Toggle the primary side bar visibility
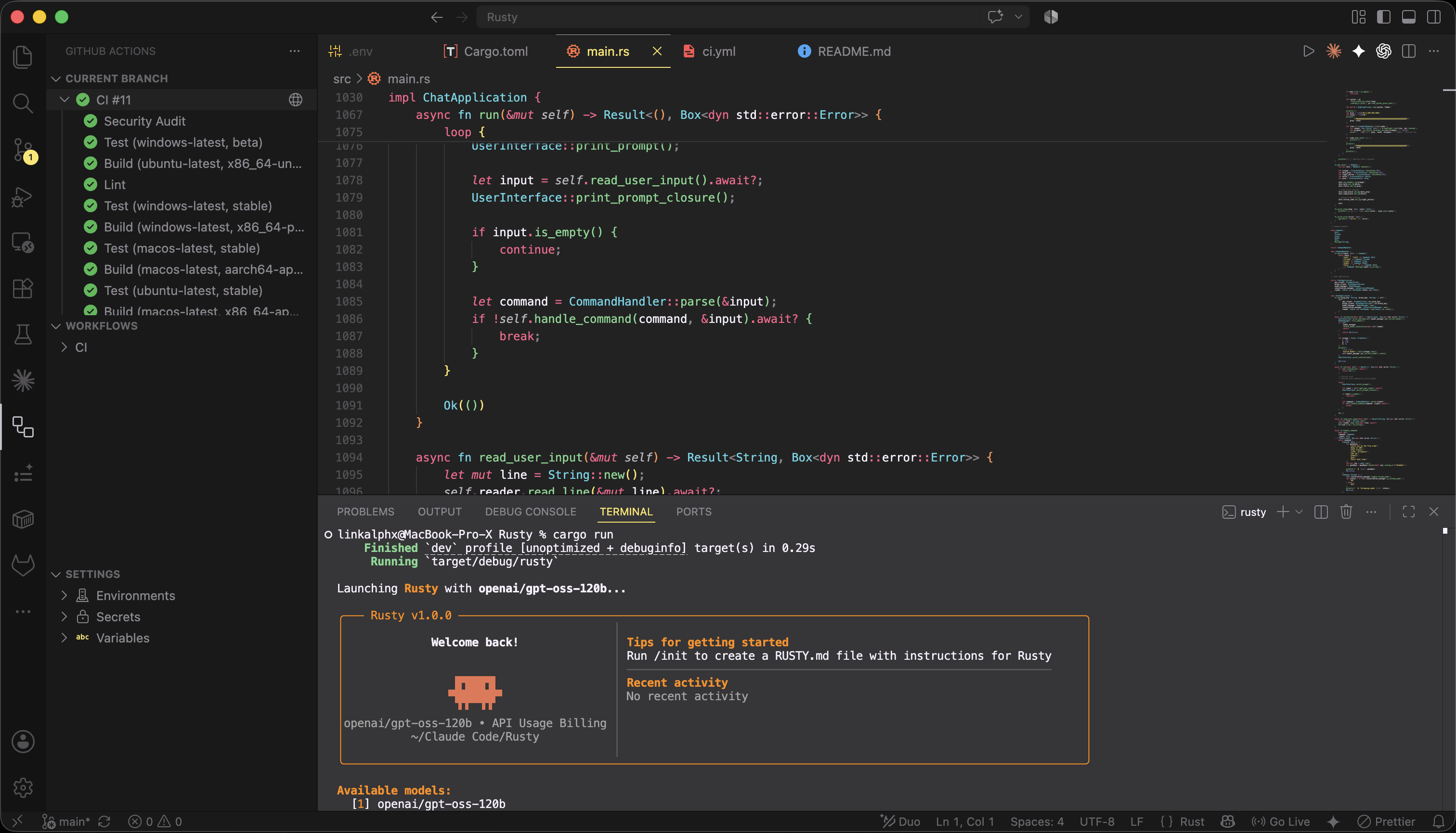This screenshot has height=833, width=1456. point(1384,17)
